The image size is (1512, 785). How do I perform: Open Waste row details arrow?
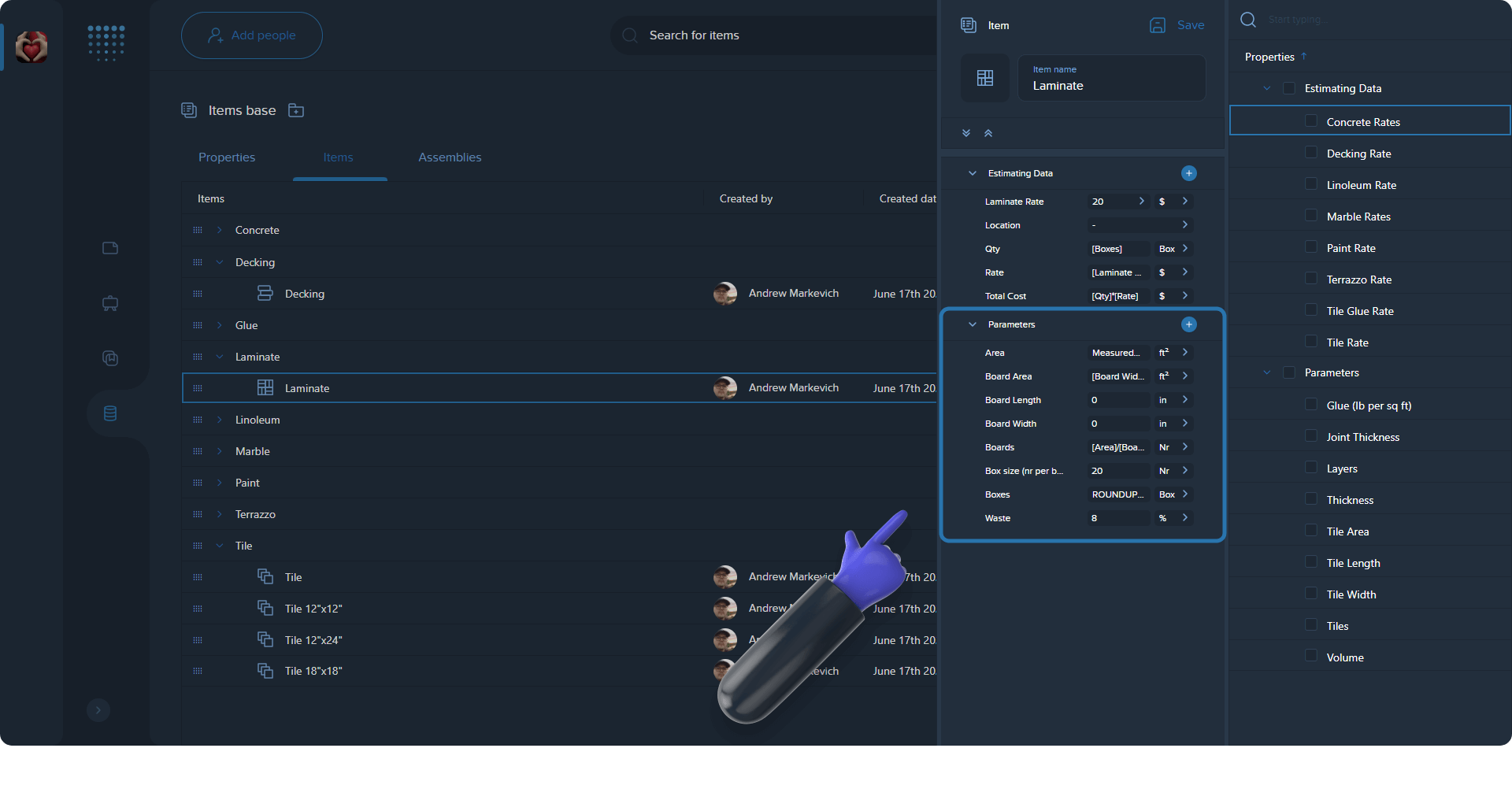[1185, 518]
